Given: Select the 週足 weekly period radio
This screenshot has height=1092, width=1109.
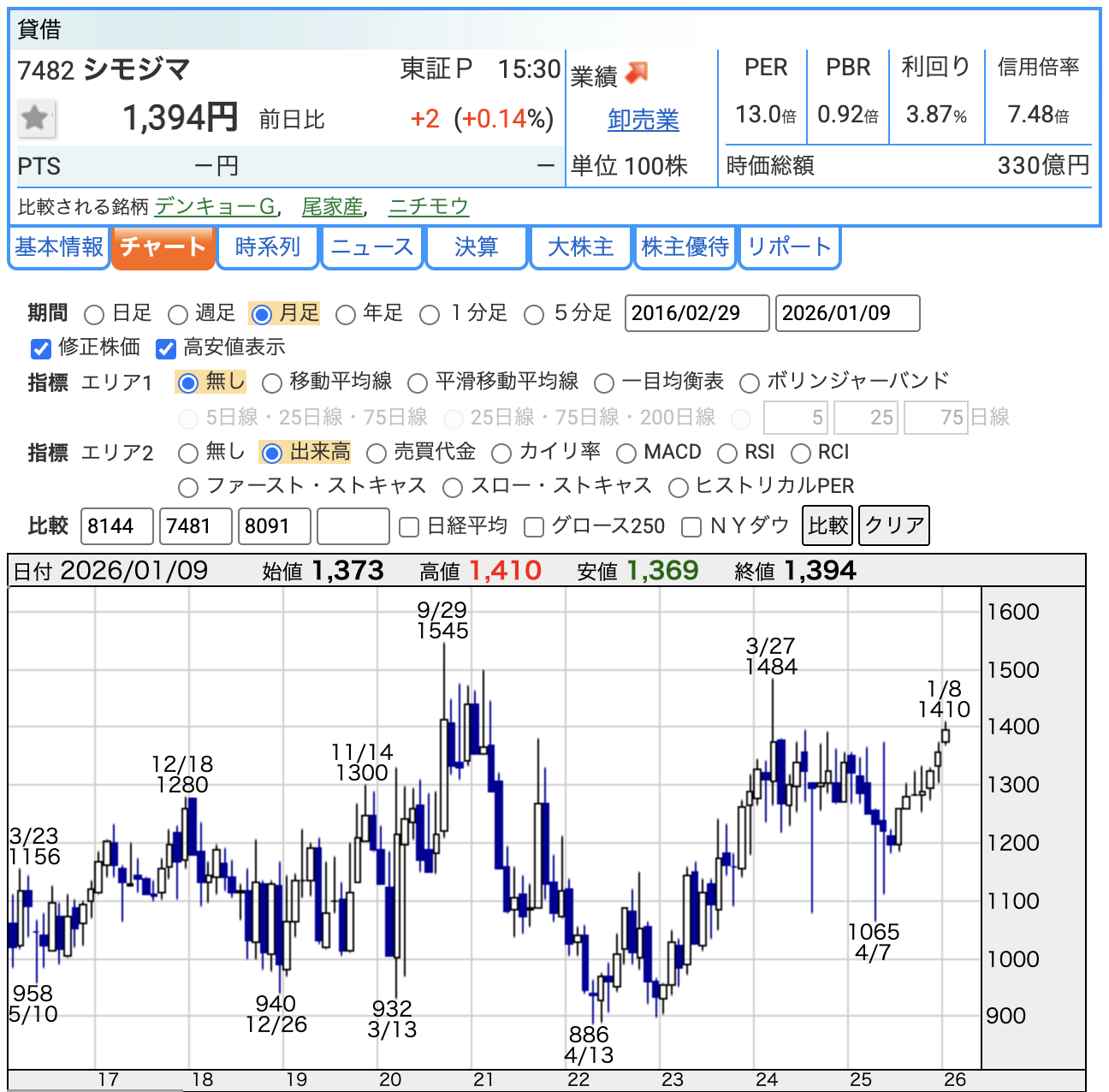Looking at the screenshot, I should (178, 315).
